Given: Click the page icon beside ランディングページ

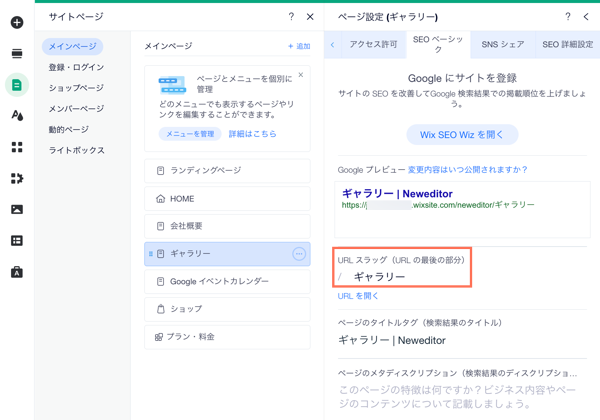Looking at the screenshot, I should point(161,171).
